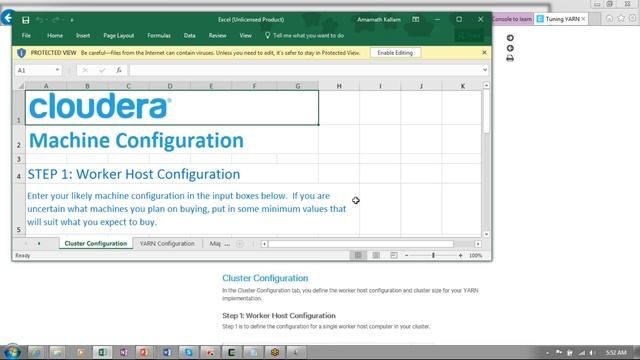The height and width of the screenshot is (360, 640).
Task: Switch to the YARN Configuration sheet tab
Action: coord(167,243)
